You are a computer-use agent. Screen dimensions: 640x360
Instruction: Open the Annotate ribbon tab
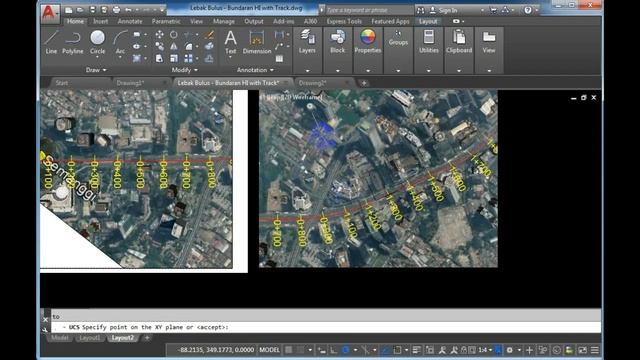pos(130,21)
